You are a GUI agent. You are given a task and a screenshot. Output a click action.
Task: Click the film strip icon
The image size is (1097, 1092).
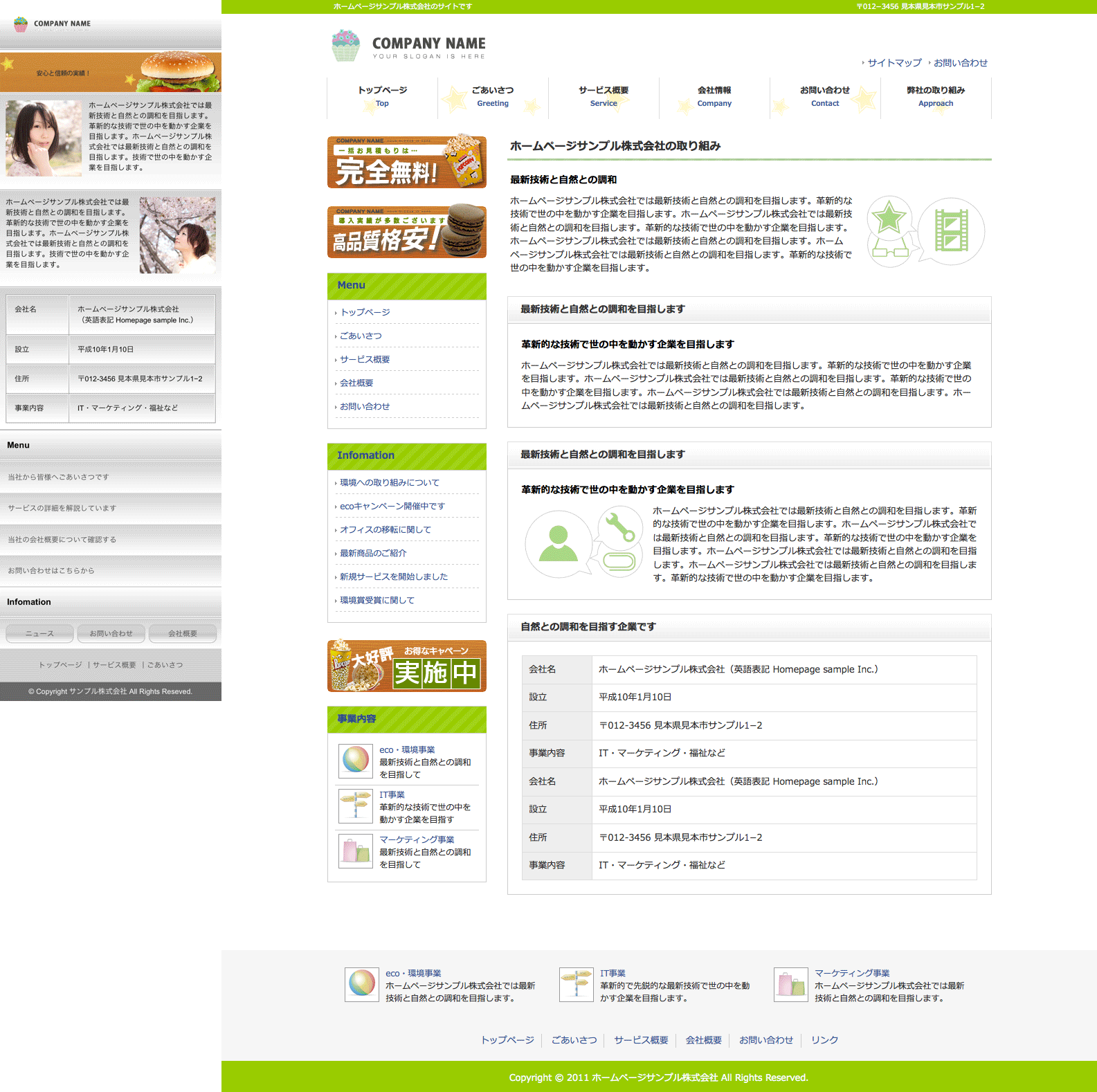[952, 230]
